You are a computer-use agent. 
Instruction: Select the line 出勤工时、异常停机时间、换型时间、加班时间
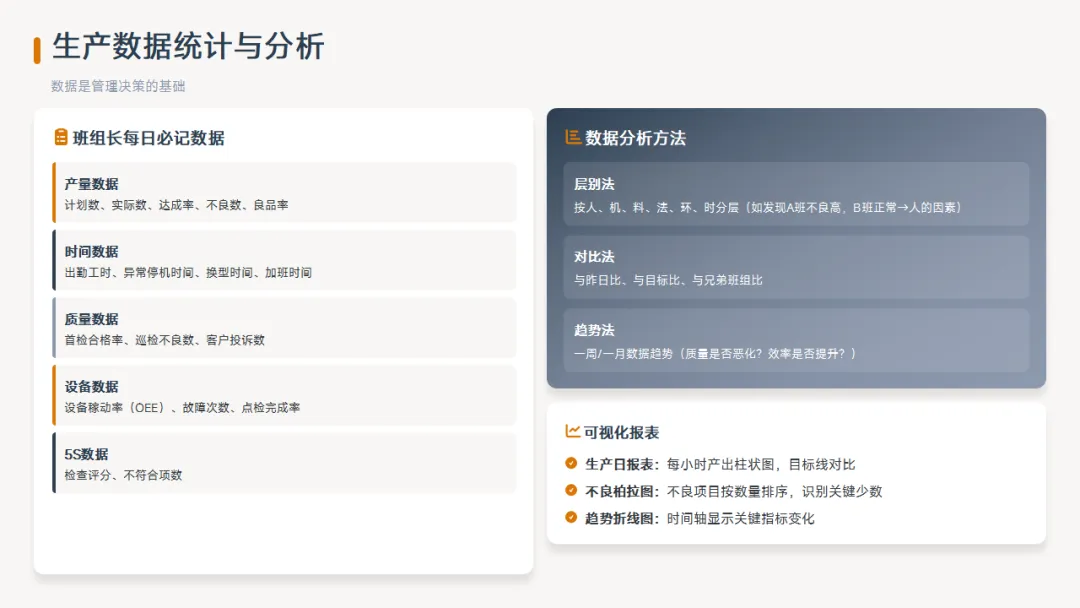tap(188, 273)
